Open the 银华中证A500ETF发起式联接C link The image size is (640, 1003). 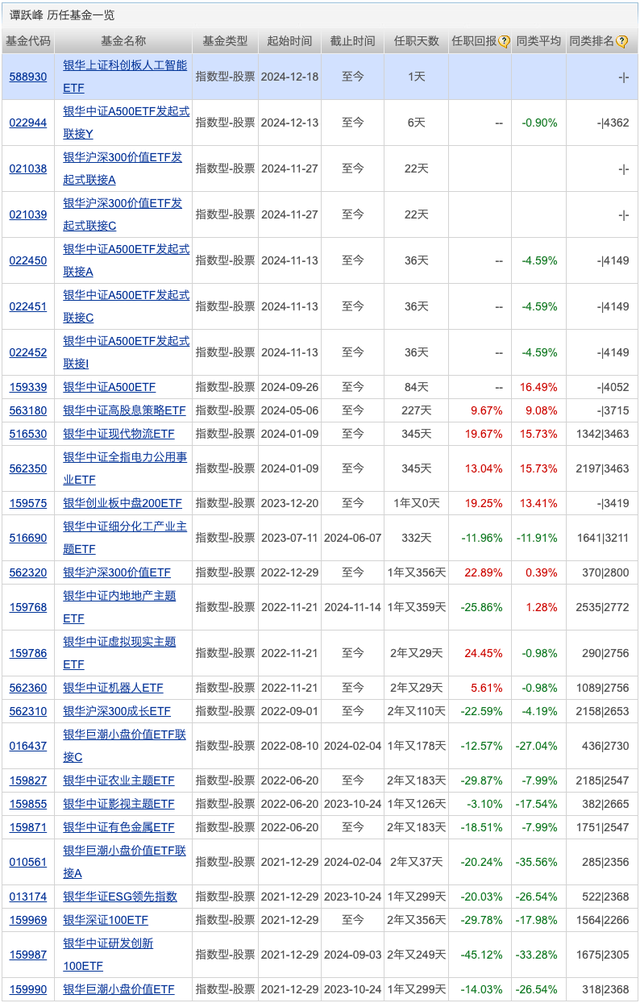point(126,307)
